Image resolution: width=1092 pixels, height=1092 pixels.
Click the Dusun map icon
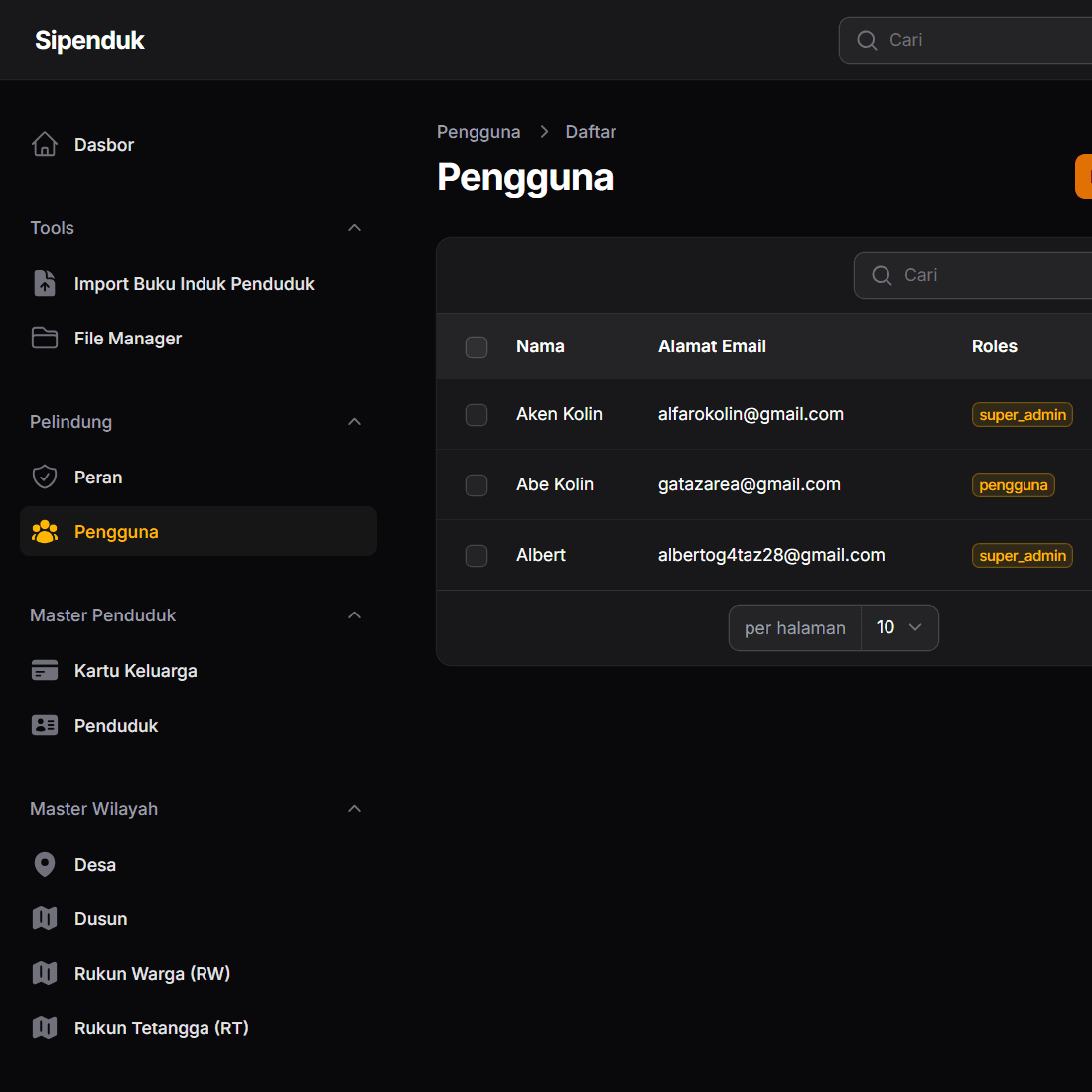click(45, 919)
